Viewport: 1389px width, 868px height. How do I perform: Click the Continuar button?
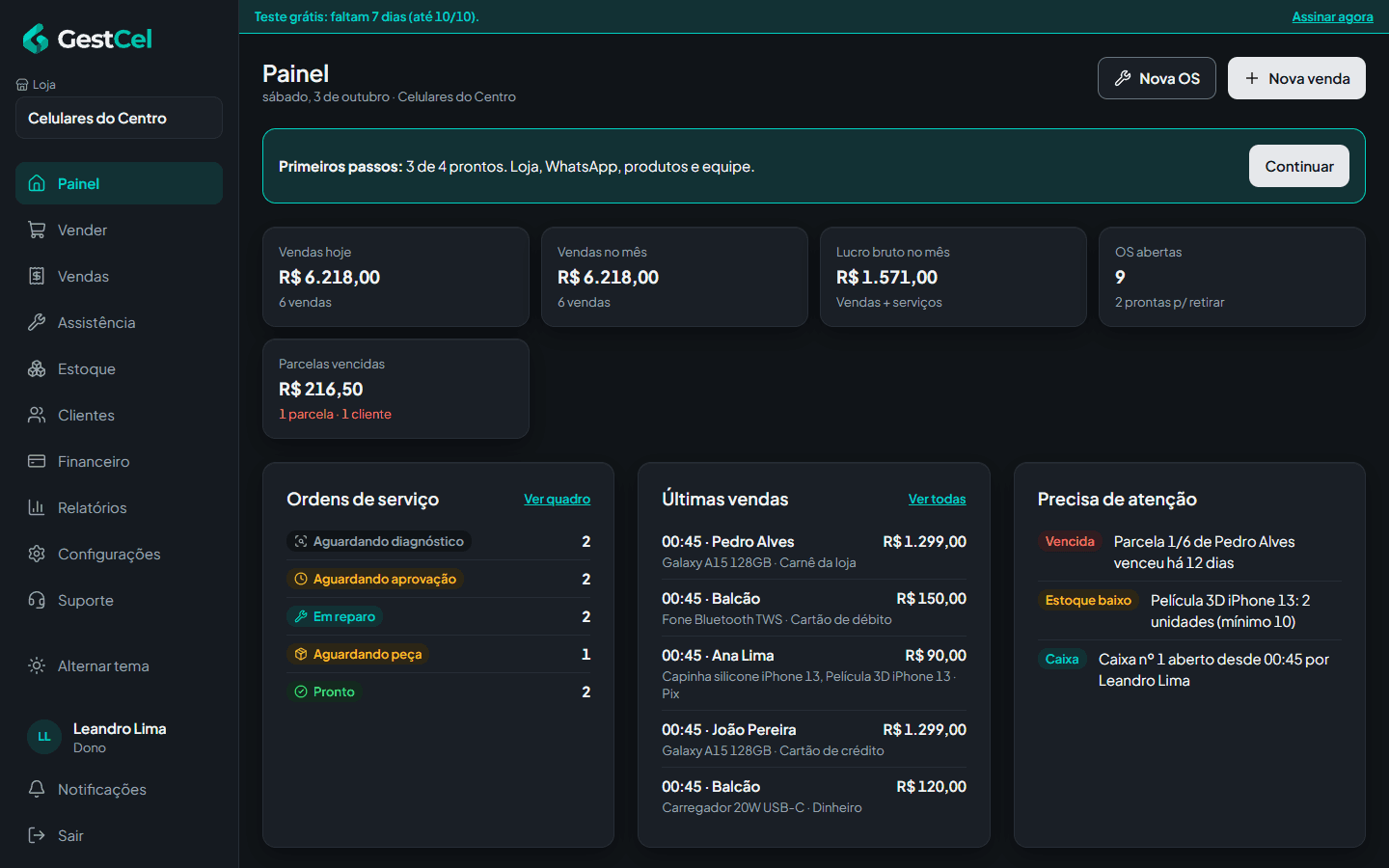[x=1298, y=166]
